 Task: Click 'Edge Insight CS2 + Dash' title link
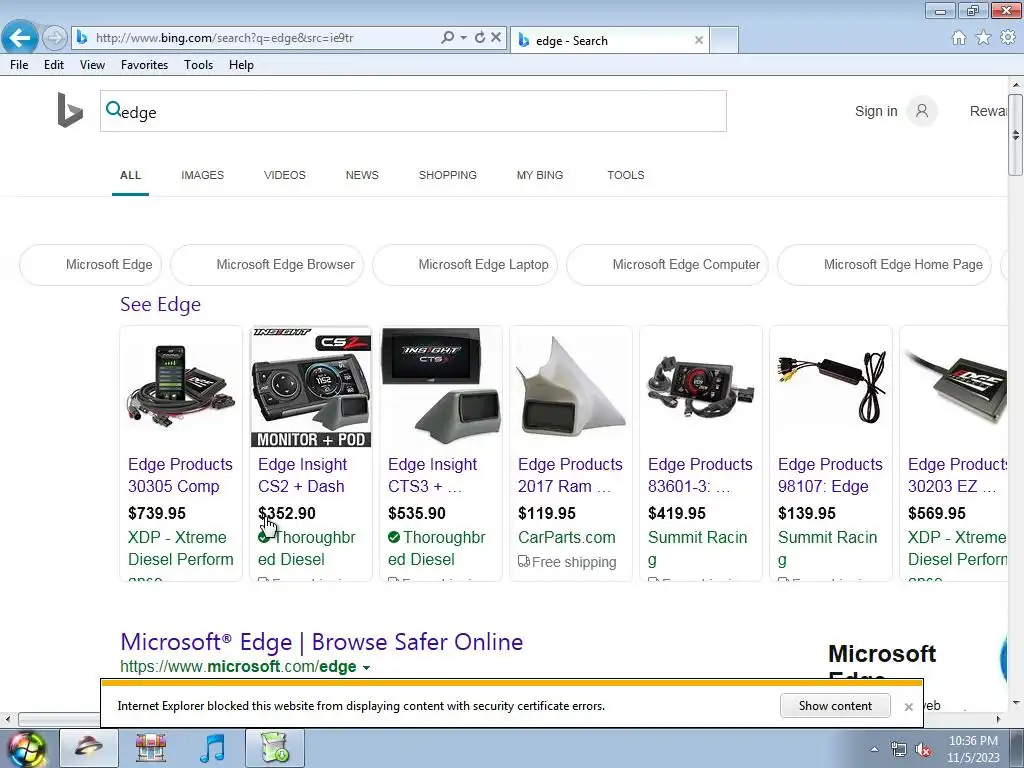[302, 475]
